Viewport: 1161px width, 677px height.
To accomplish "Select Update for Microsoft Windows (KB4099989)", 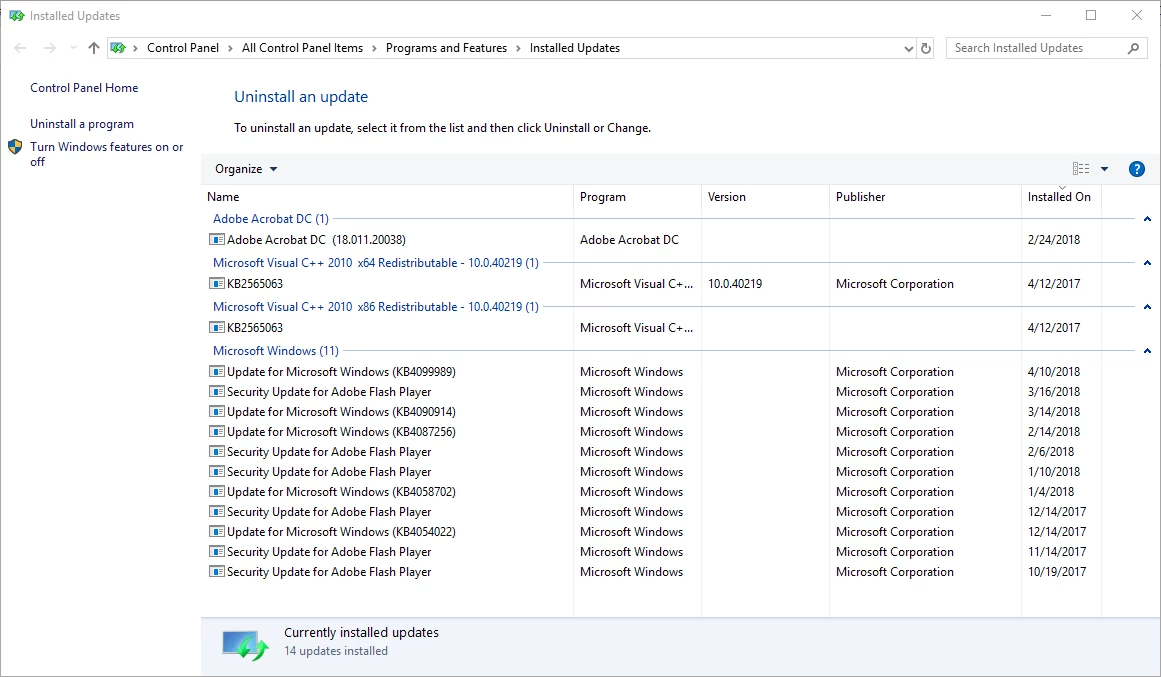I will pos(341,372).
